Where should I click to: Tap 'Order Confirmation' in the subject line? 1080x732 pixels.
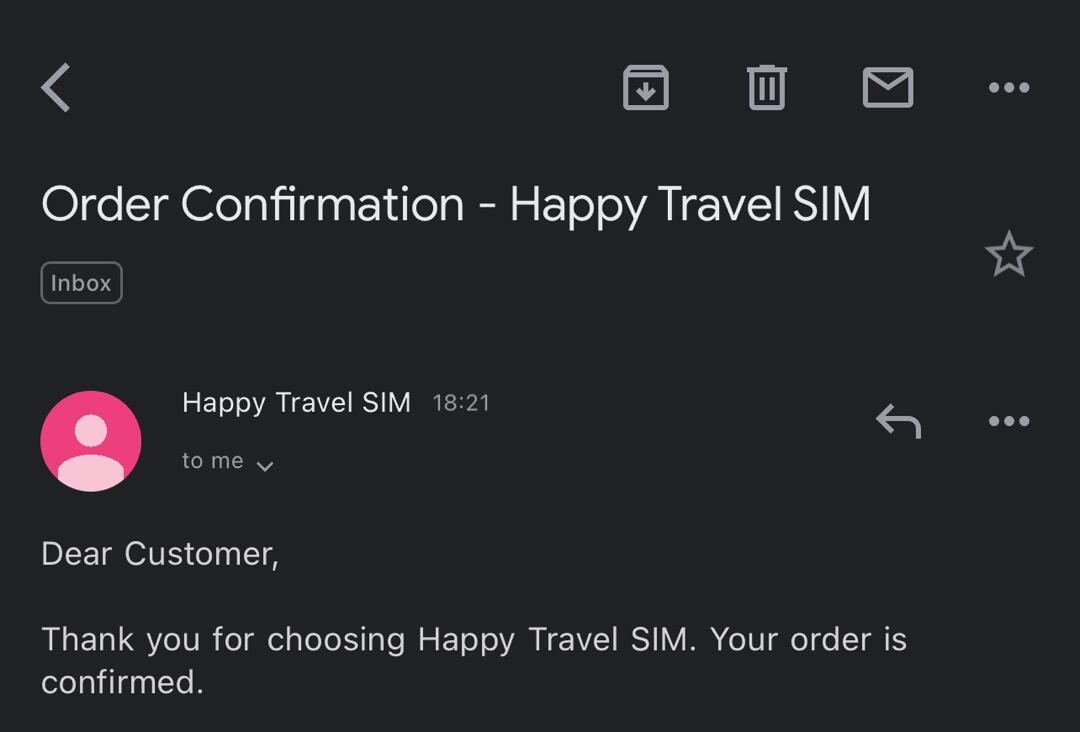253,204
